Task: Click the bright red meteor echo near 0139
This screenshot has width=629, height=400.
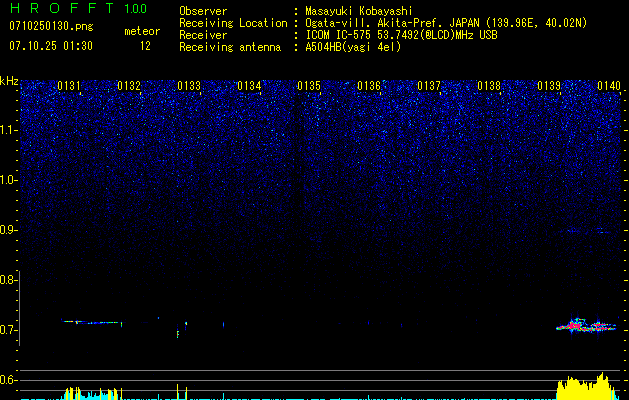Action: pos(586,326)
